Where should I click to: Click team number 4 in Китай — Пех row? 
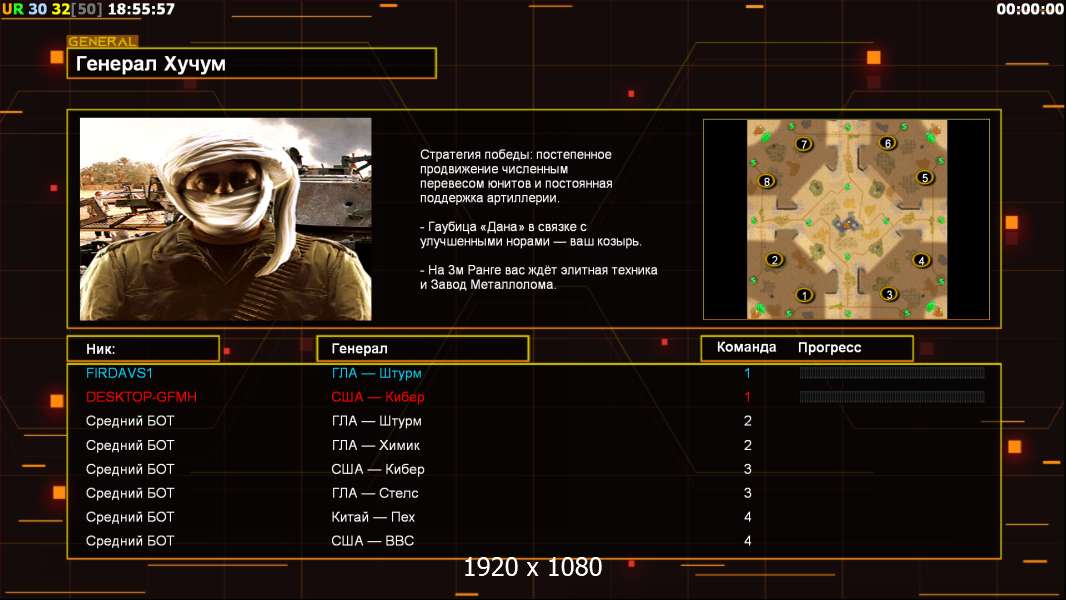pos(748,517)
